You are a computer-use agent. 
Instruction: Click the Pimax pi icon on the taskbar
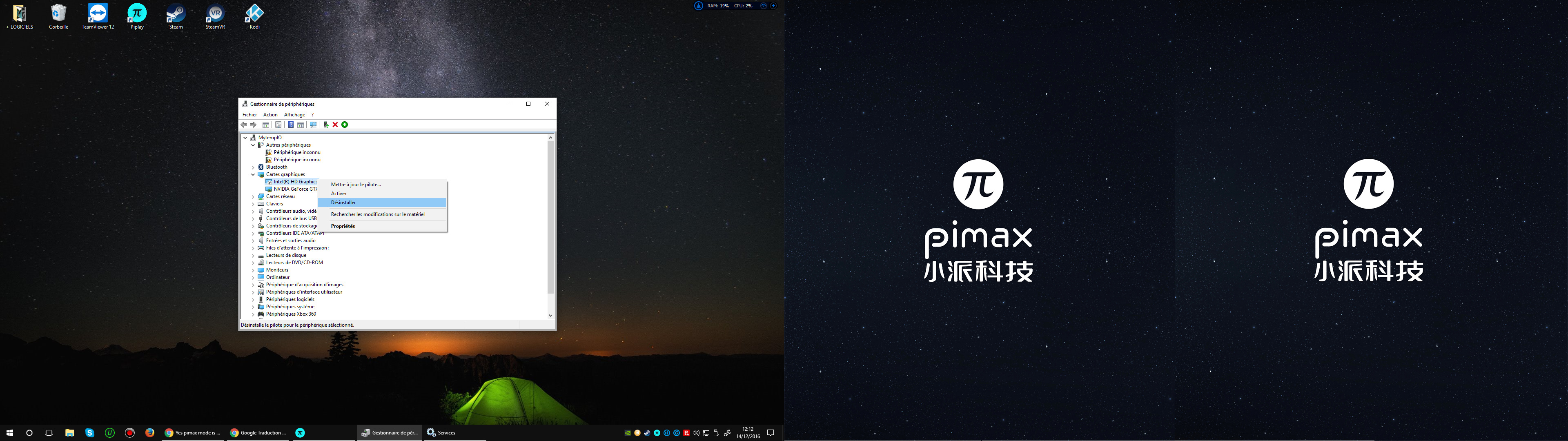click(300, 433)
